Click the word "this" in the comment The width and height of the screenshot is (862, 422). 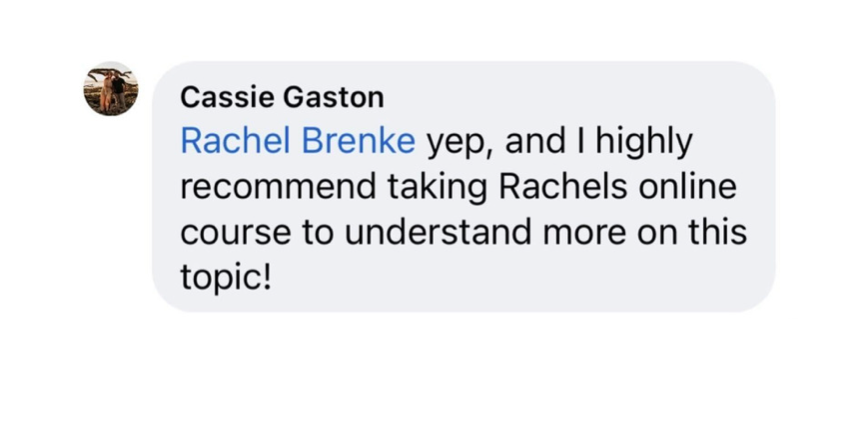[716, 232]
